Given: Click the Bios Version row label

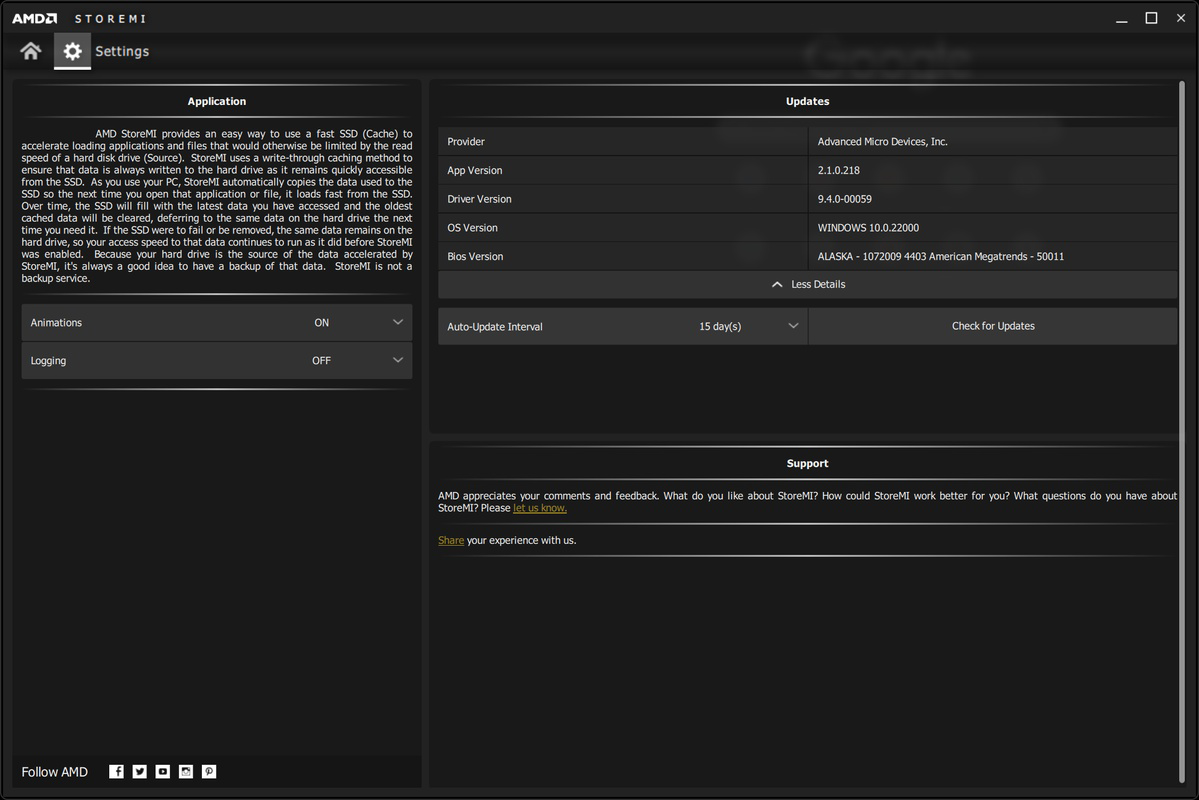Looking at the screenshot, I should point(475,256).
